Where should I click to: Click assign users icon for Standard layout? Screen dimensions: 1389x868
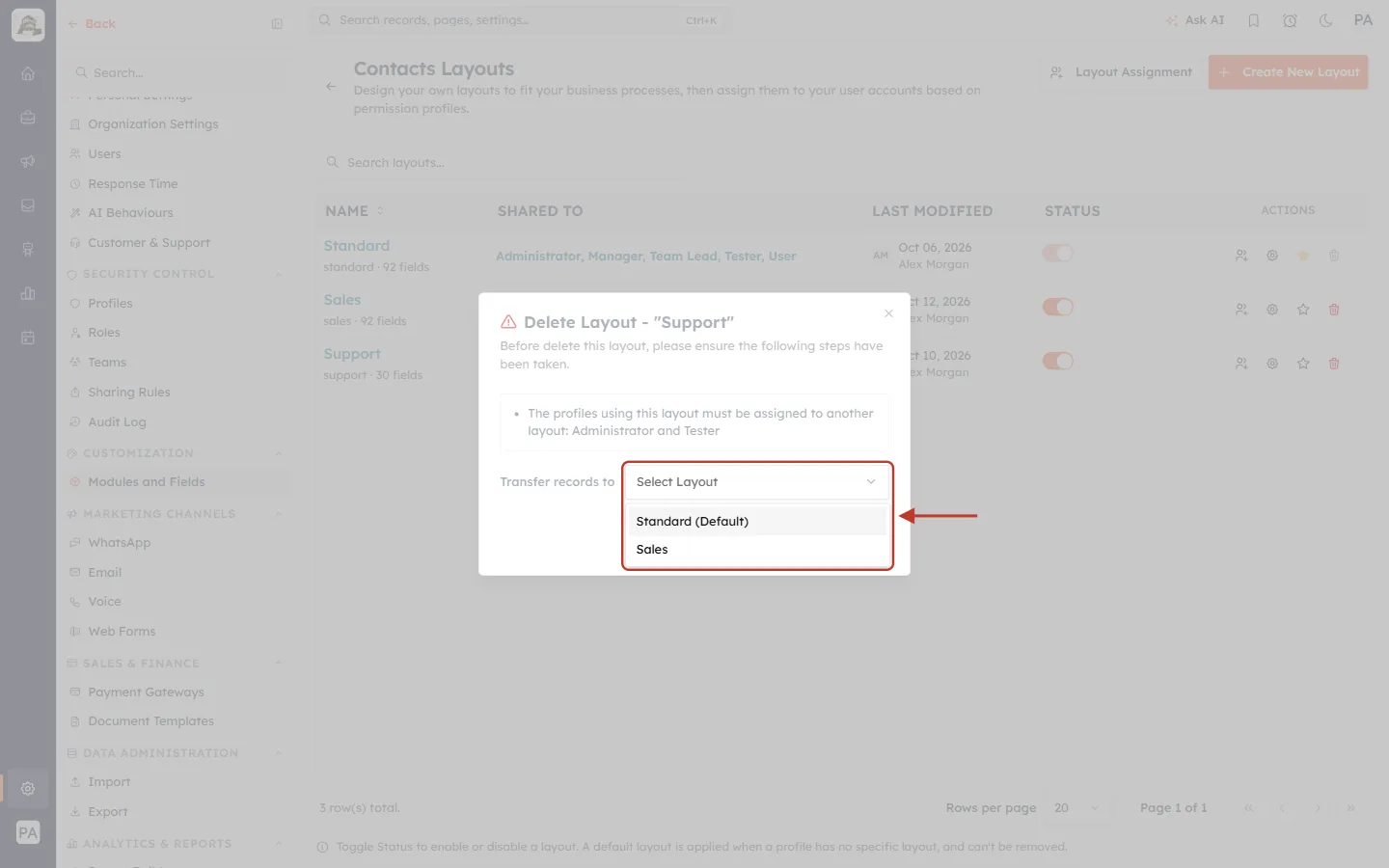[x=1241, y=256]
